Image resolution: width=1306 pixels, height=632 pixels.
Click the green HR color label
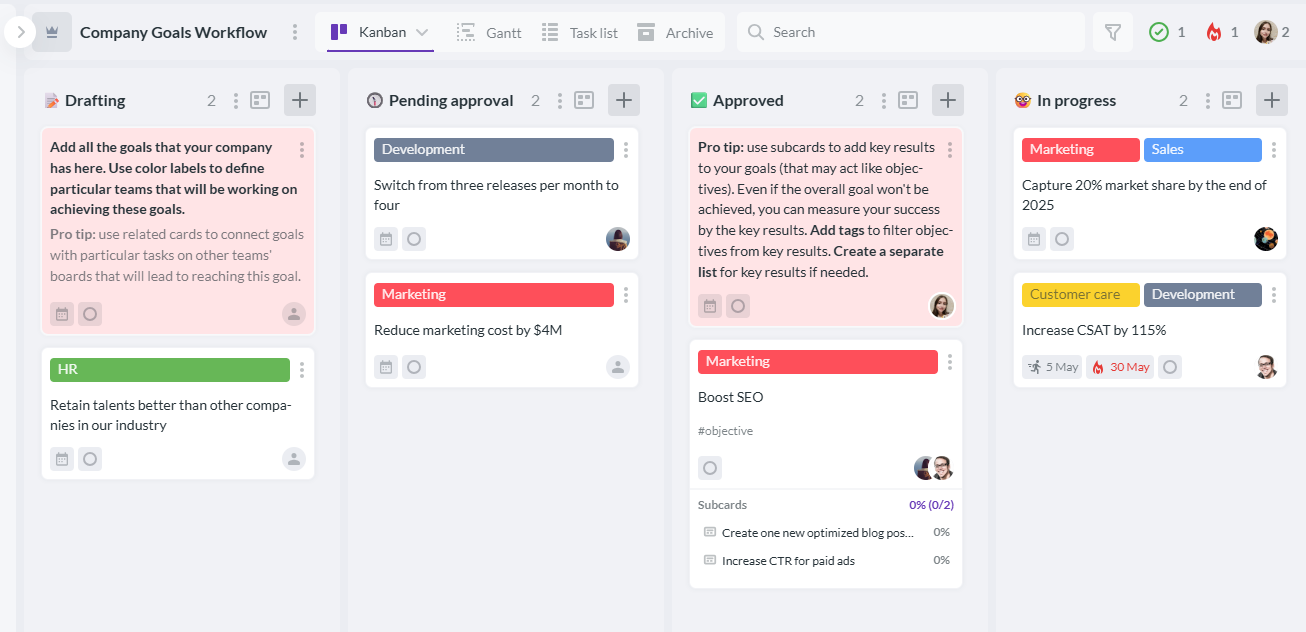coord(170,369)
